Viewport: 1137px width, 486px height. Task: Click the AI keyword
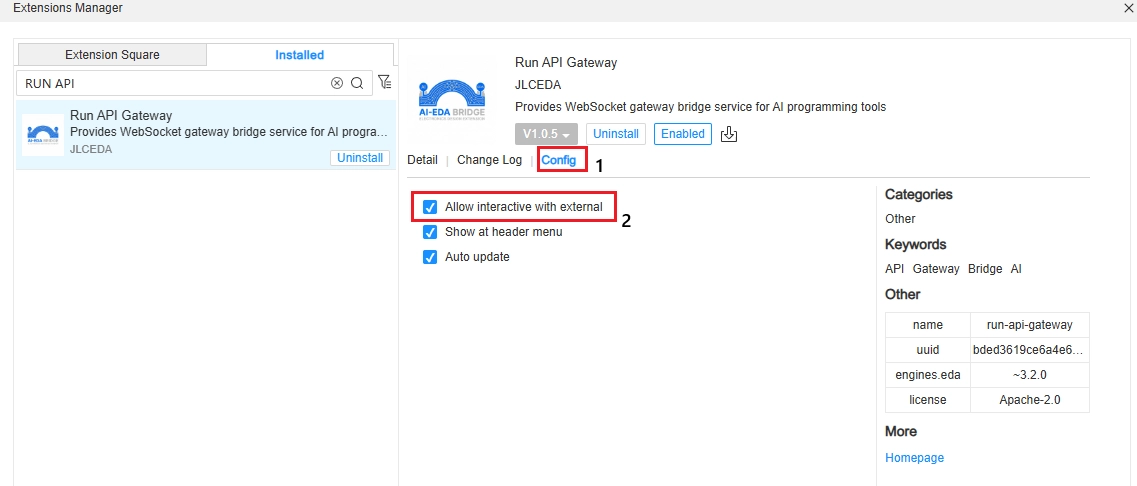1016,268
